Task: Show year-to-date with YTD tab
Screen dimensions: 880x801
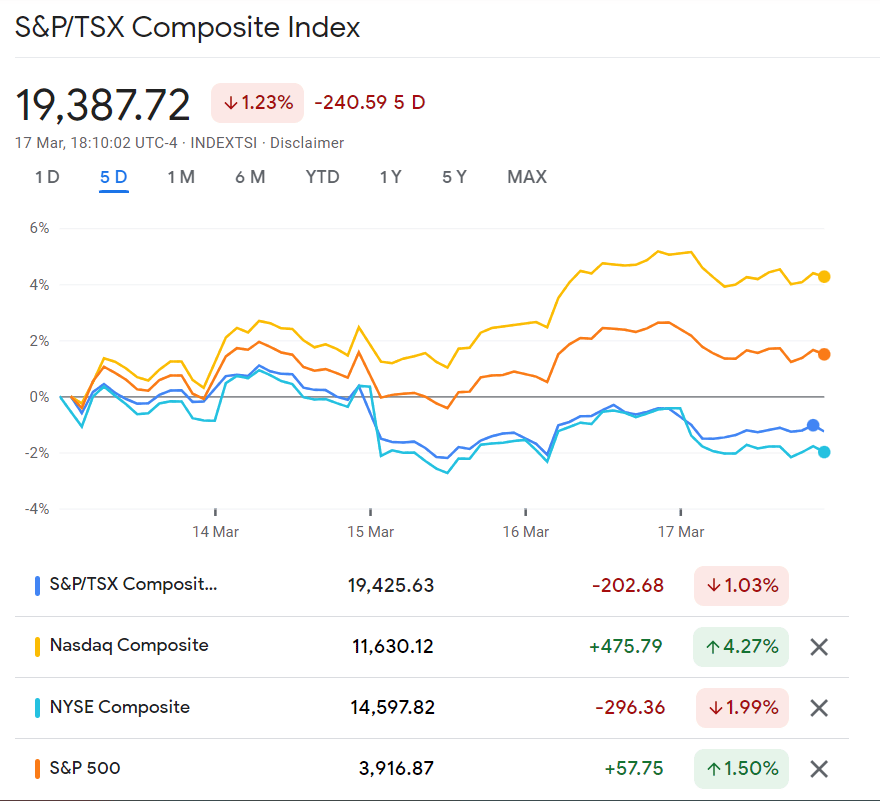Action: pos(322,177)
